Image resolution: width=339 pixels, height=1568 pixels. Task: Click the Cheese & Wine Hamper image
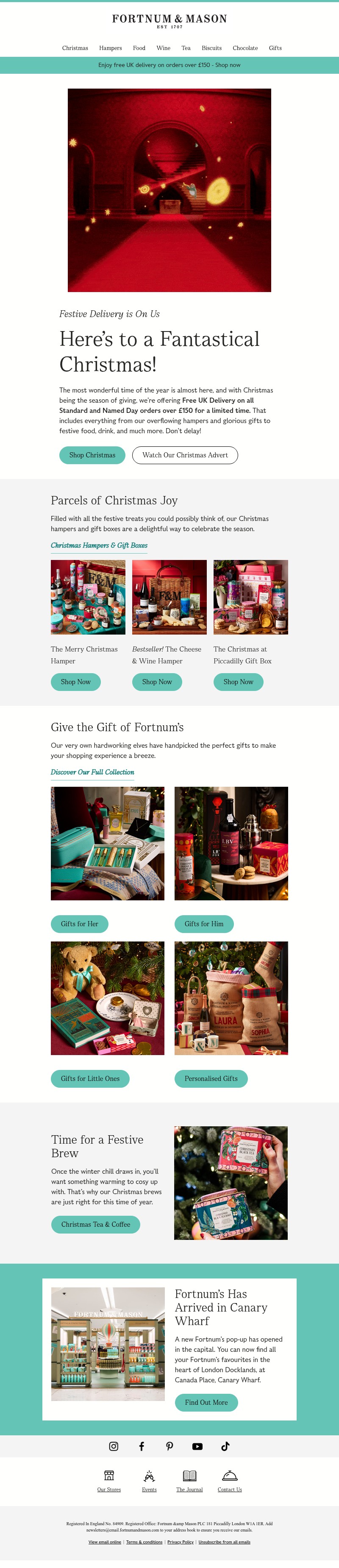point(169,597)
